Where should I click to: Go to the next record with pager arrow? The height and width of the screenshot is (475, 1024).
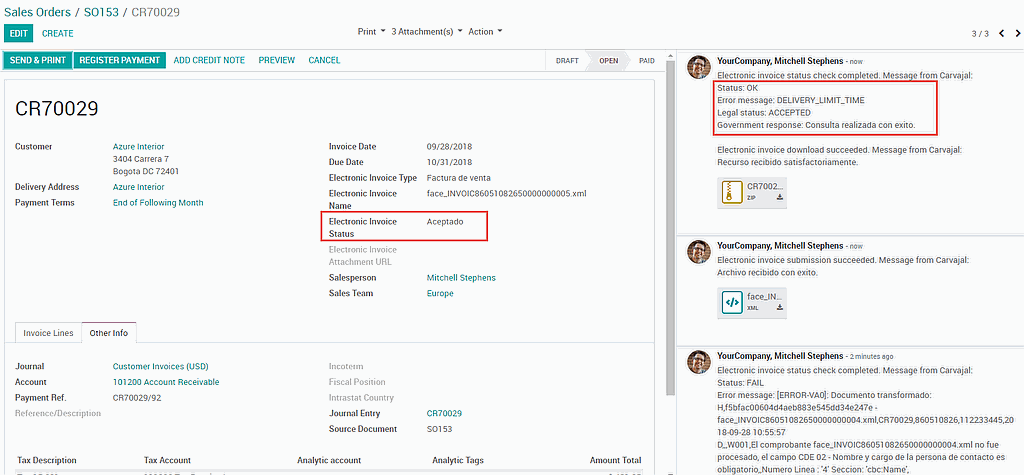[1016, 33]
